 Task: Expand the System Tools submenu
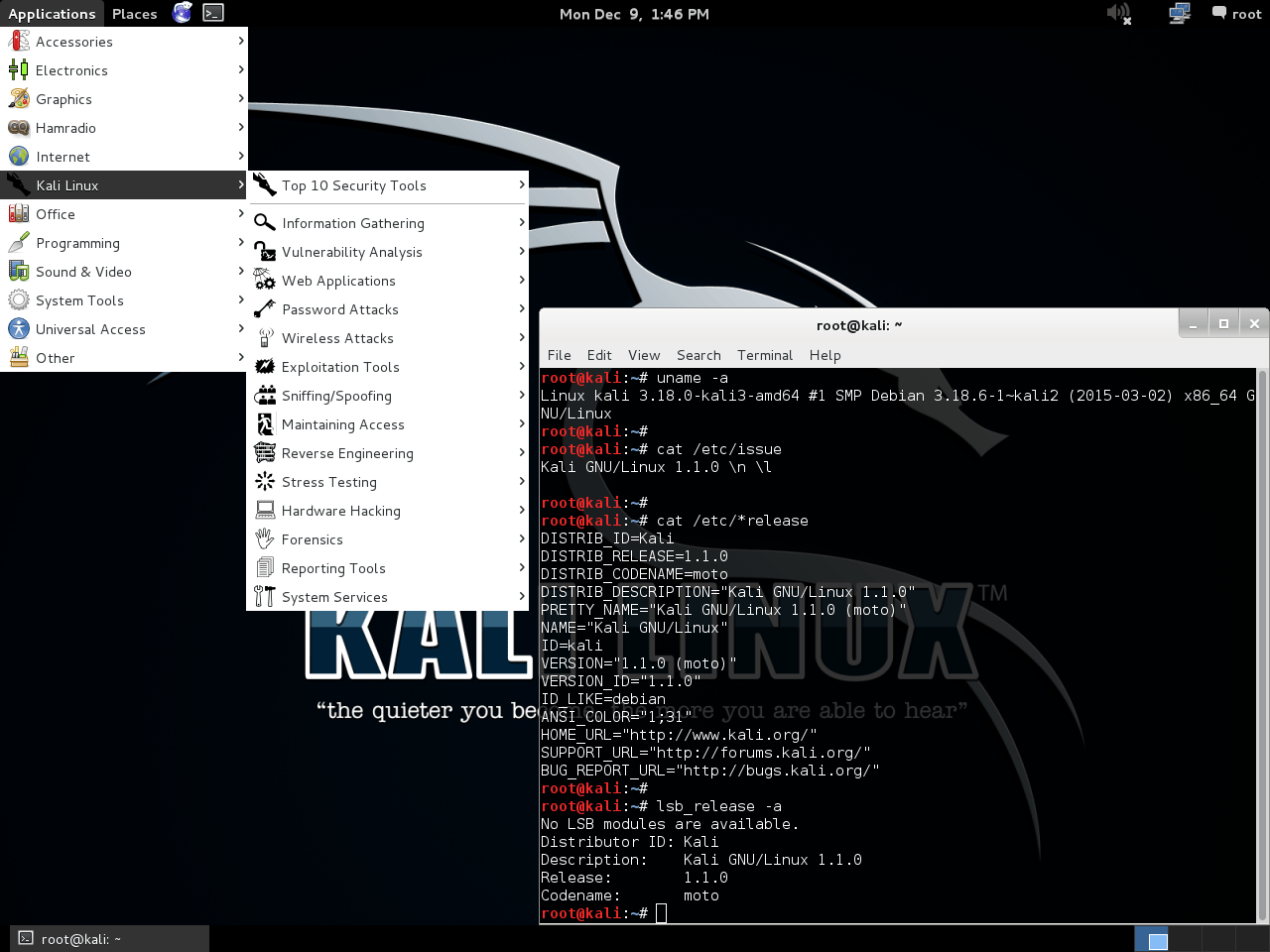[x=241, y=300]
